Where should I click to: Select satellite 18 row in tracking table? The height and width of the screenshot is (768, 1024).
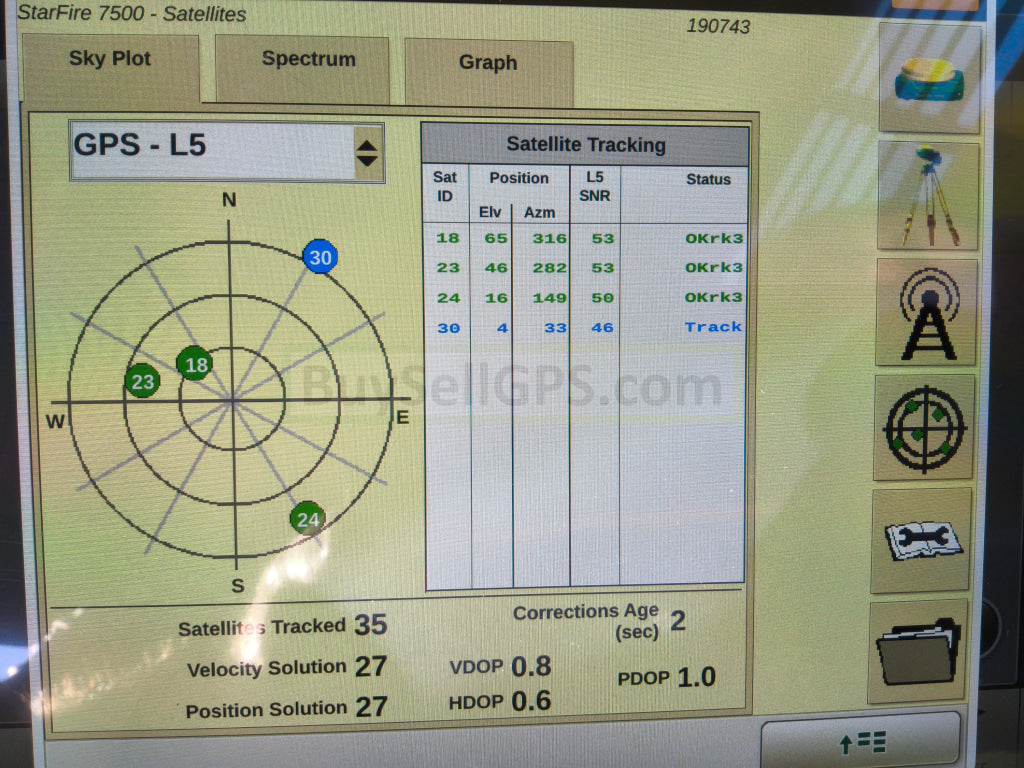[x=586, y=239]
